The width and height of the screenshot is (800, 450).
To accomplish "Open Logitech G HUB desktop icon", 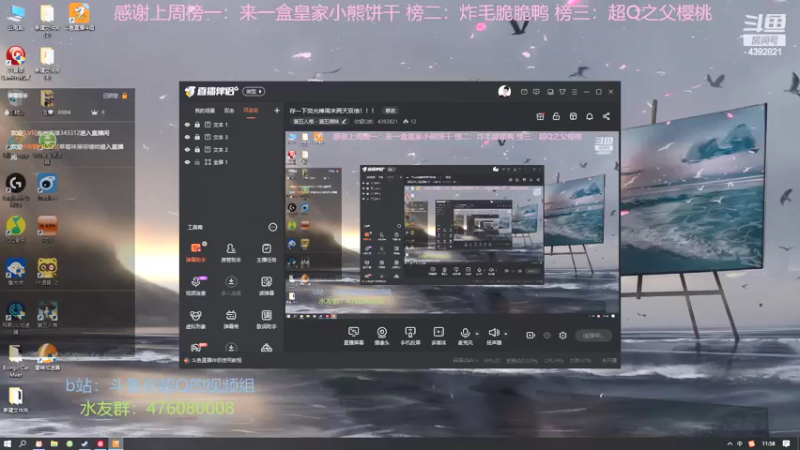I will pos(16,190).
